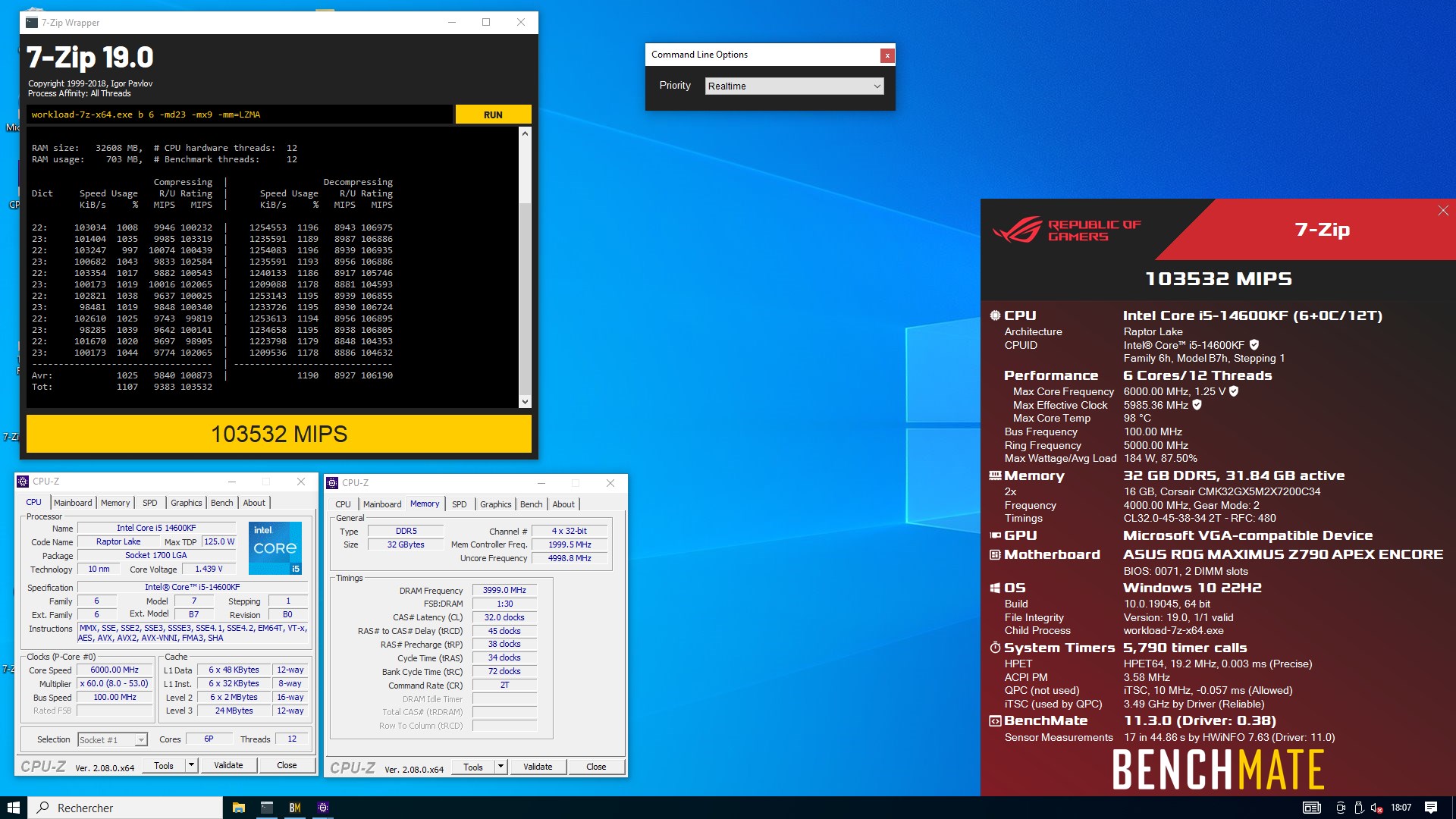The height and width of the screenshot is (819, 1456).
Task: Click Close button in right CPU-Z window
Action: pos(596,767)
